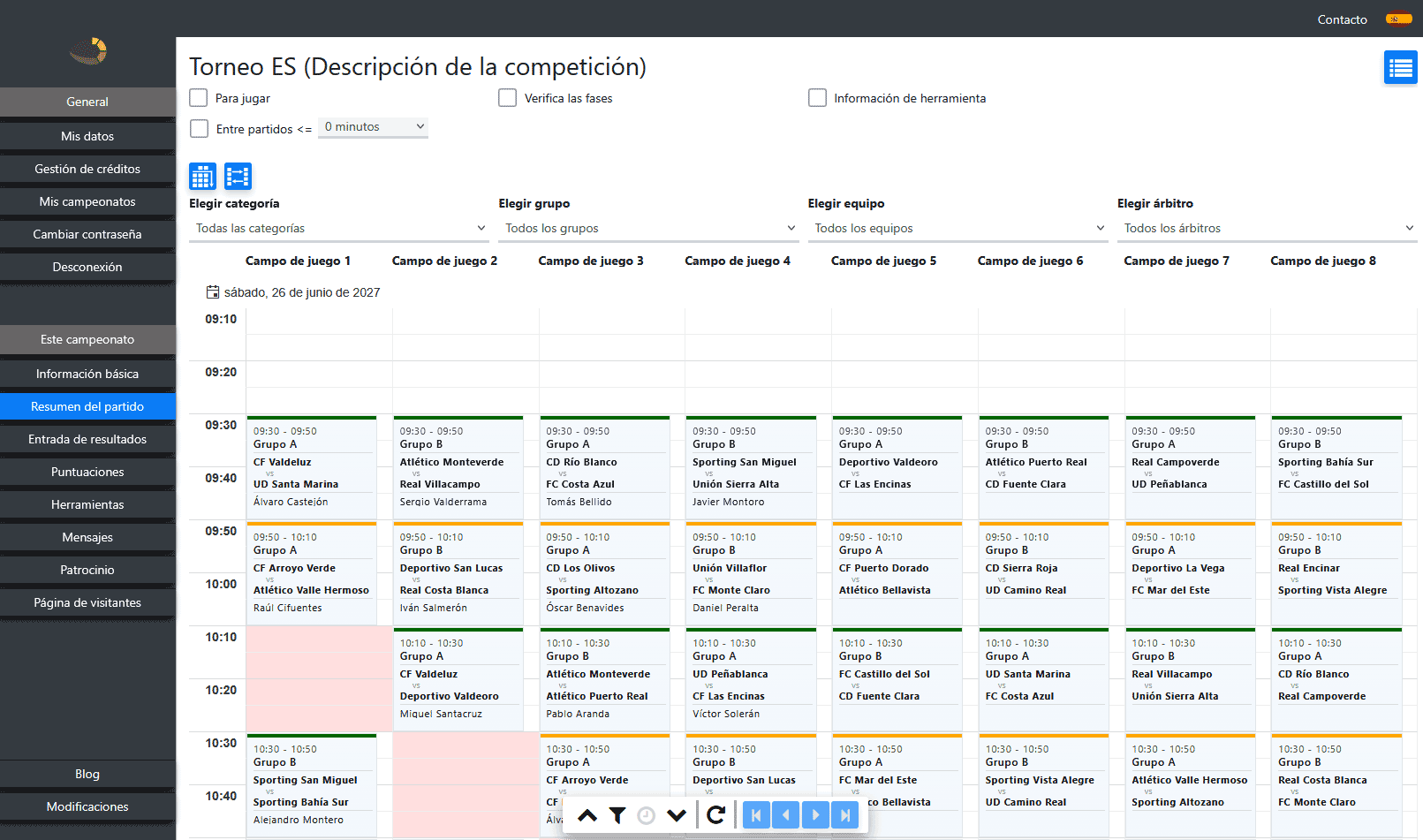Screen dimensions: 1423x840
Task: Open Real Campoverde vs UD Peñablanca match
Action: 1191,467
